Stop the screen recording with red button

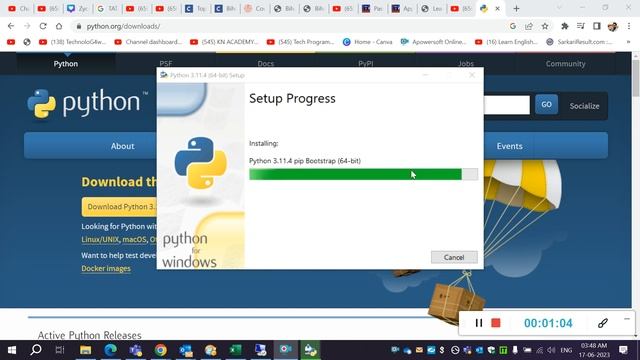(496, 323)
